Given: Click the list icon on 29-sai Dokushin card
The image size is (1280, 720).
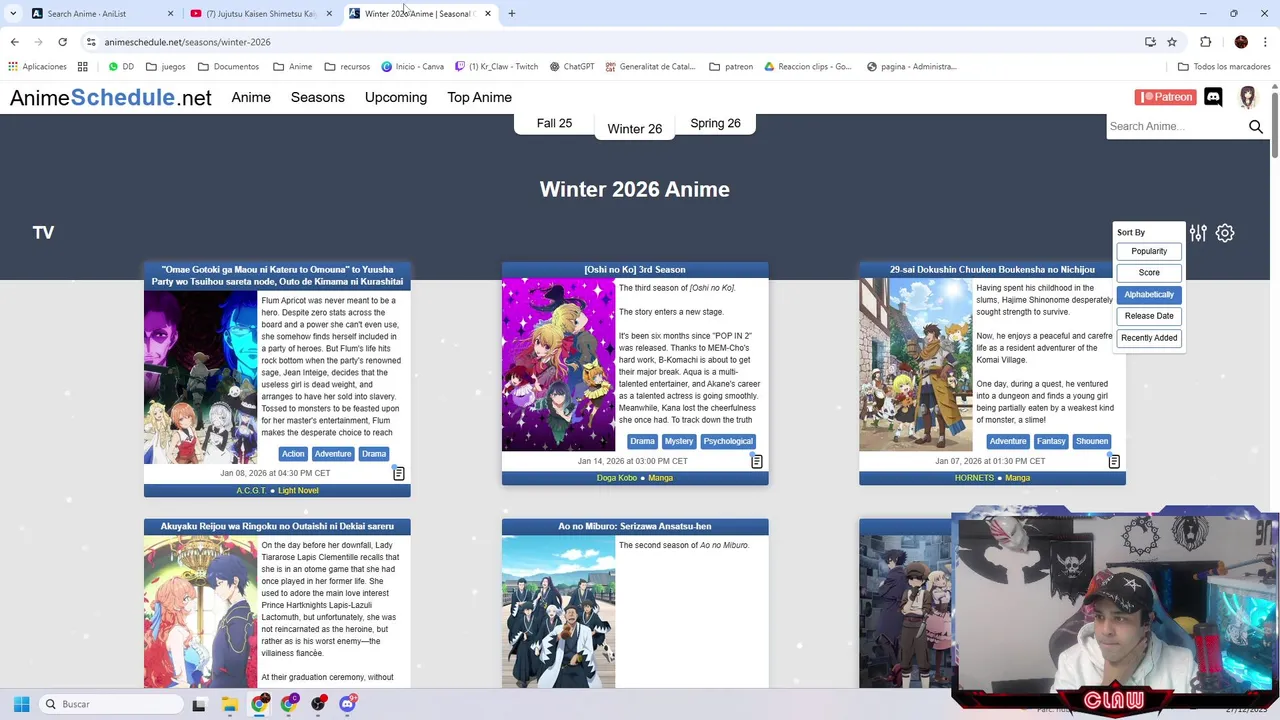Looking at the screenshot, I should tap(1114, 461).
